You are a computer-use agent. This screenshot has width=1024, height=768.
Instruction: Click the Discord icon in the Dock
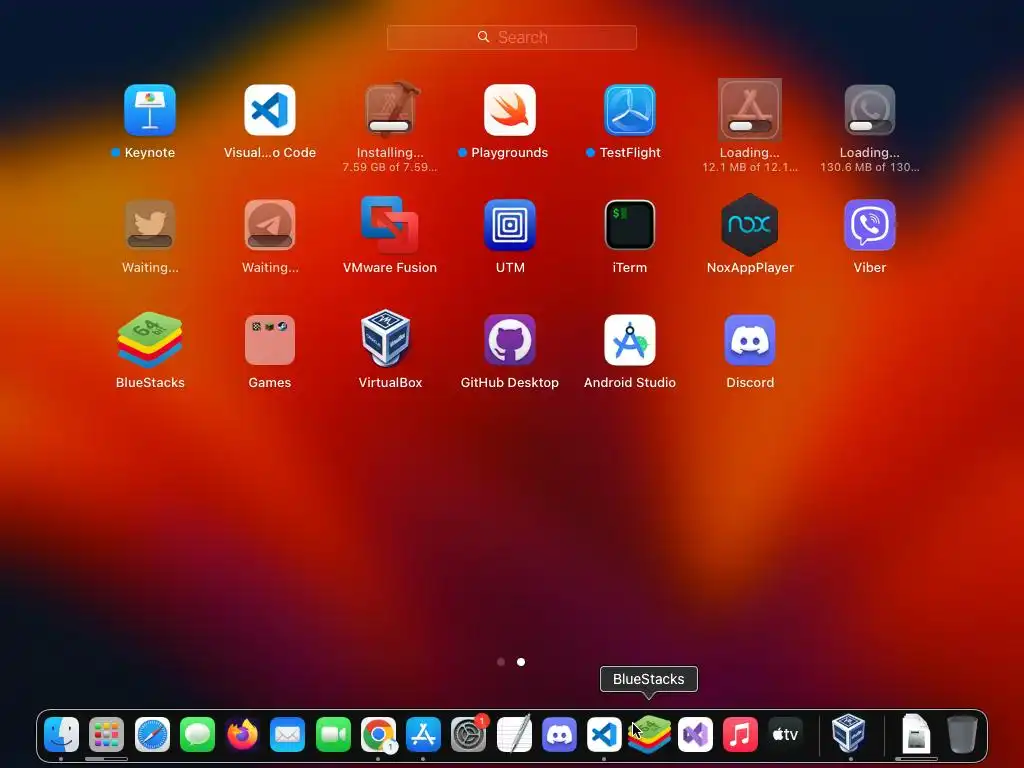[x=559, y=734]
